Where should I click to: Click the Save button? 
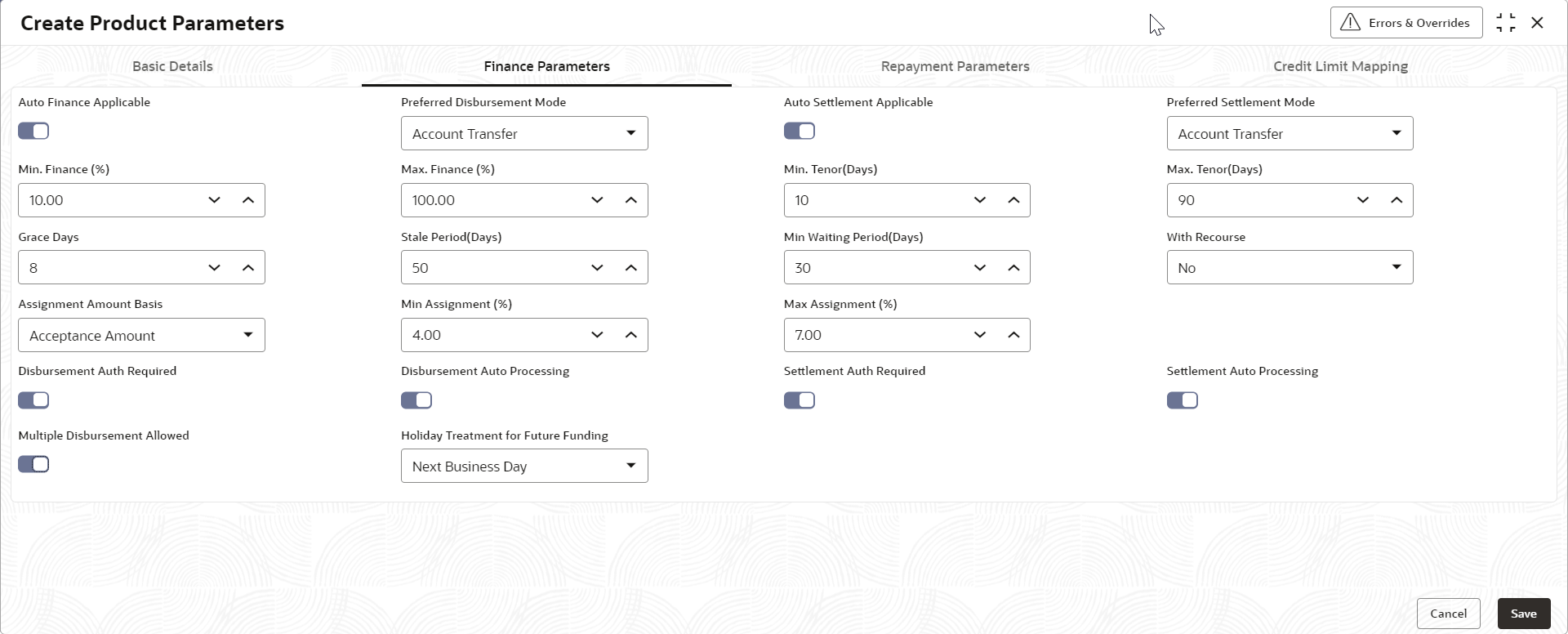[x=1523, y=614]
